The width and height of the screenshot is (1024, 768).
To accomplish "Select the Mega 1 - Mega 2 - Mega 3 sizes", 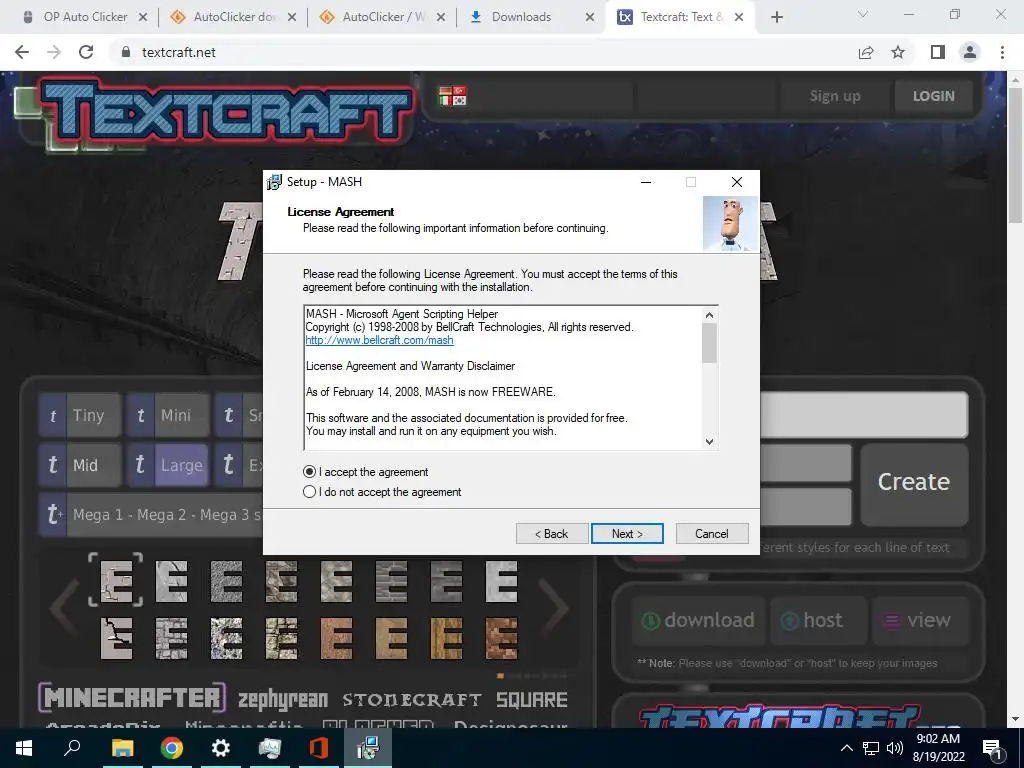I will 151,515.
